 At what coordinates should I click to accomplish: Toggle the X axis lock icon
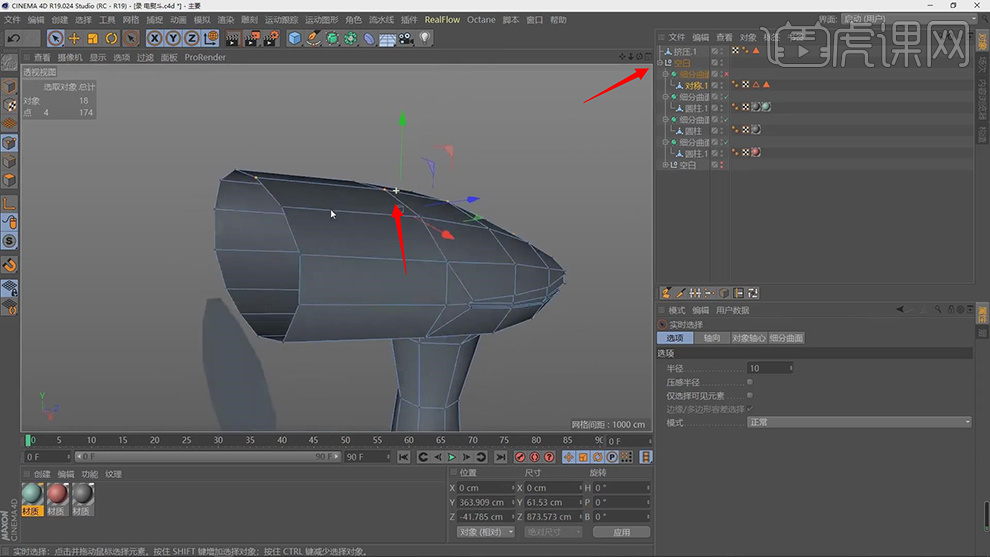(x=155, y=38)
